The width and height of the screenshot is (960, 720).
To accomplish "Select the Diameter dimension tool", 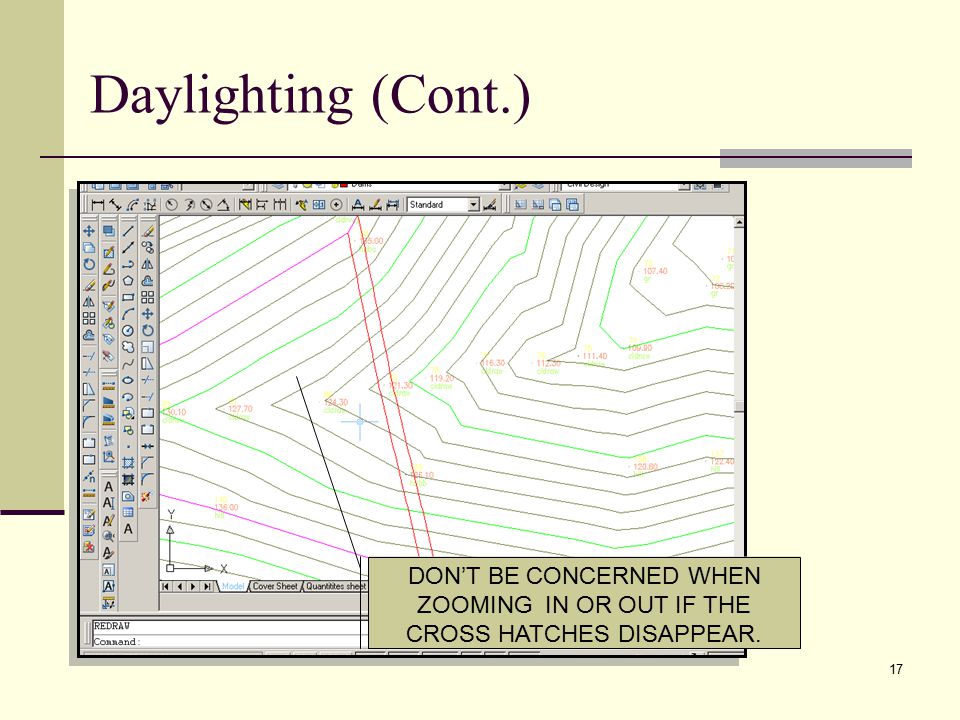I will [x=206, y=204].
